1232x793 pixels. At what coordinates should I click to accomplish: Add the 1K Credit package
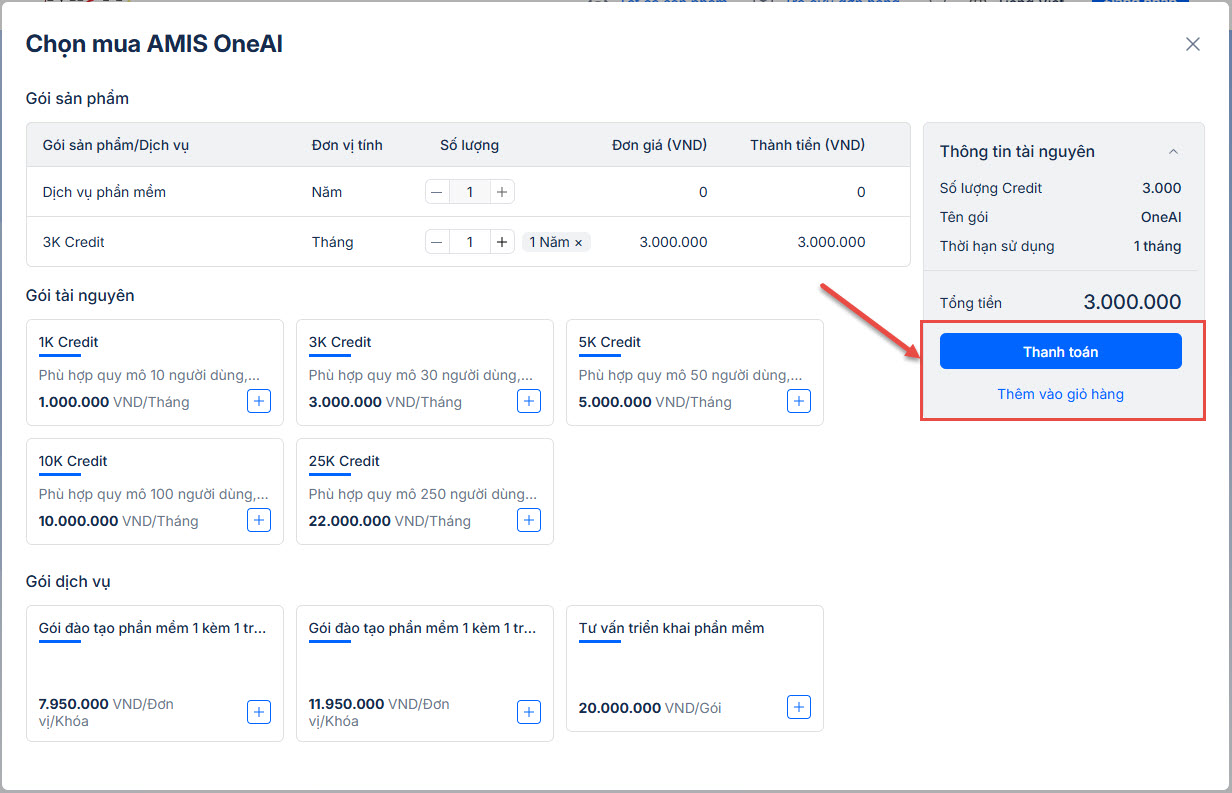point(259,401)
